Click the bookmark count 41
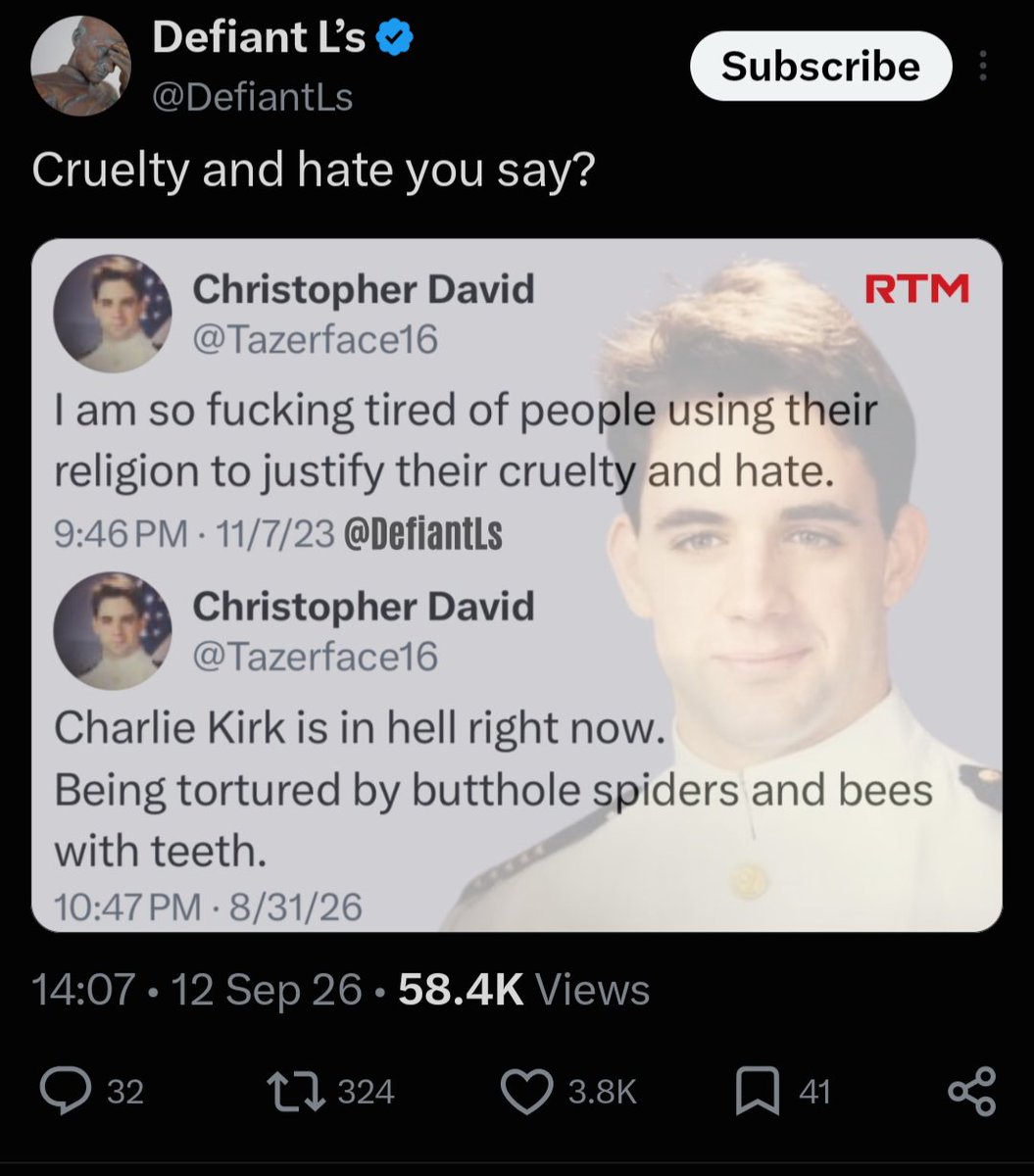This screenshot has height=1176, width=1034. click(814, 1092)
